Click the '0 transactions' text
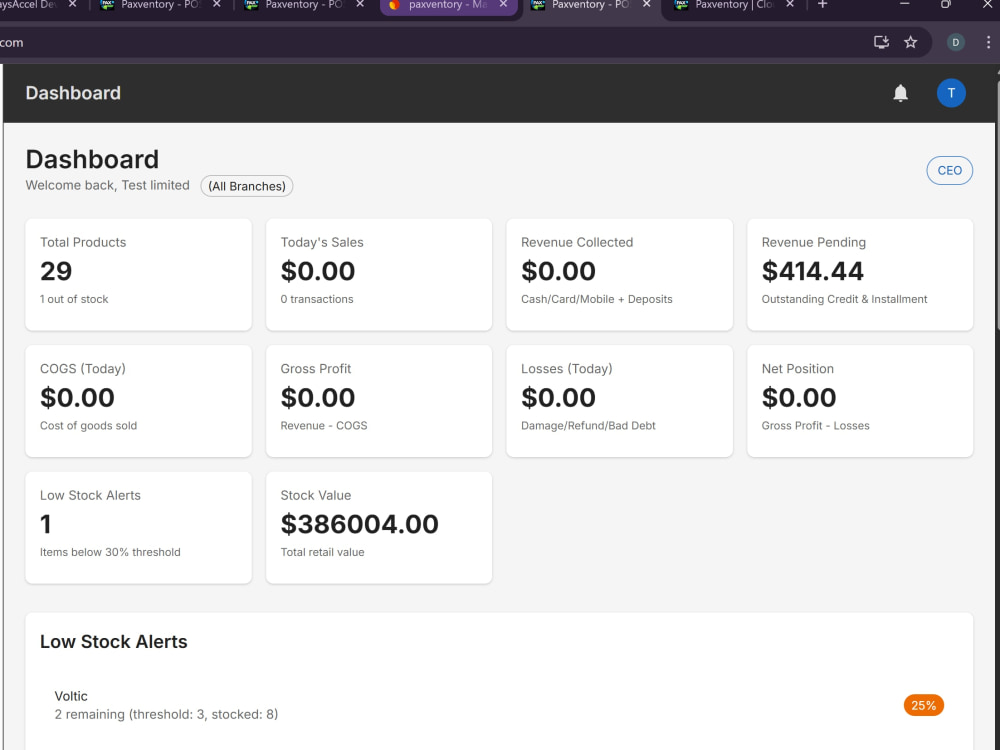Viewport: 1000px width, 750px height. tap(317, 299)
